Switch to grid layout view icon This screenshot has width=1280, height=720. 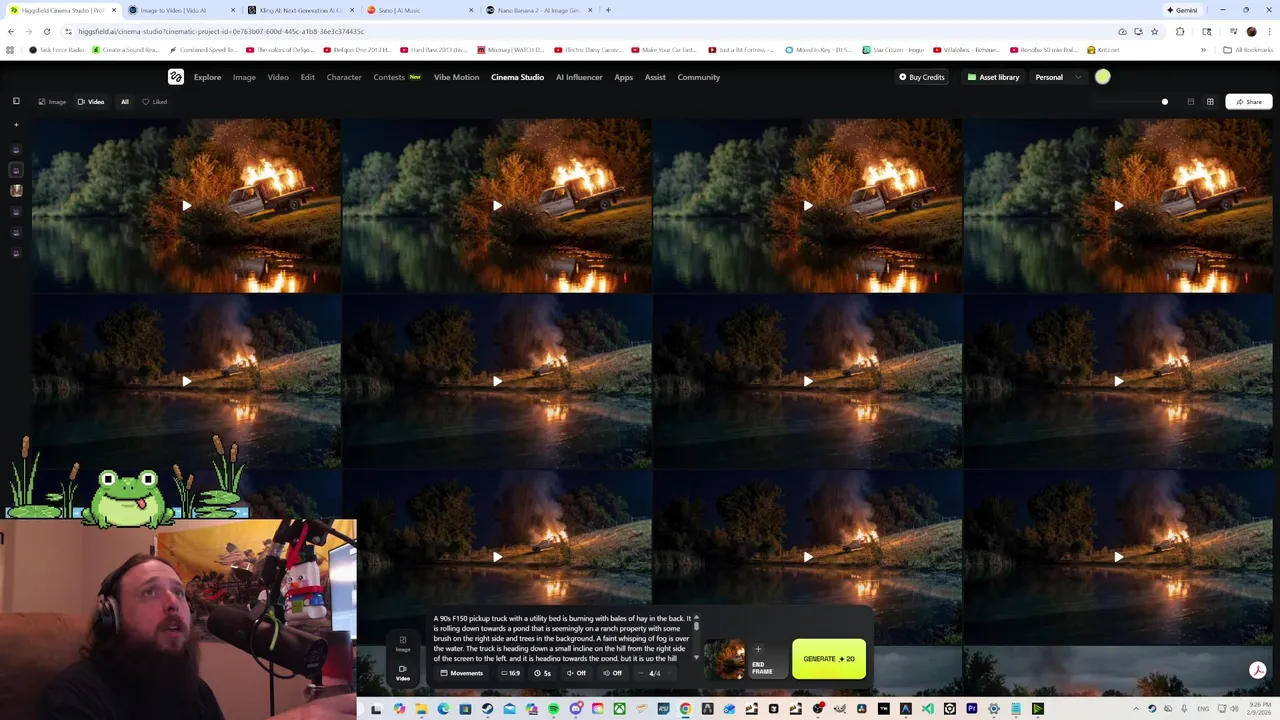click(1210, 101)
